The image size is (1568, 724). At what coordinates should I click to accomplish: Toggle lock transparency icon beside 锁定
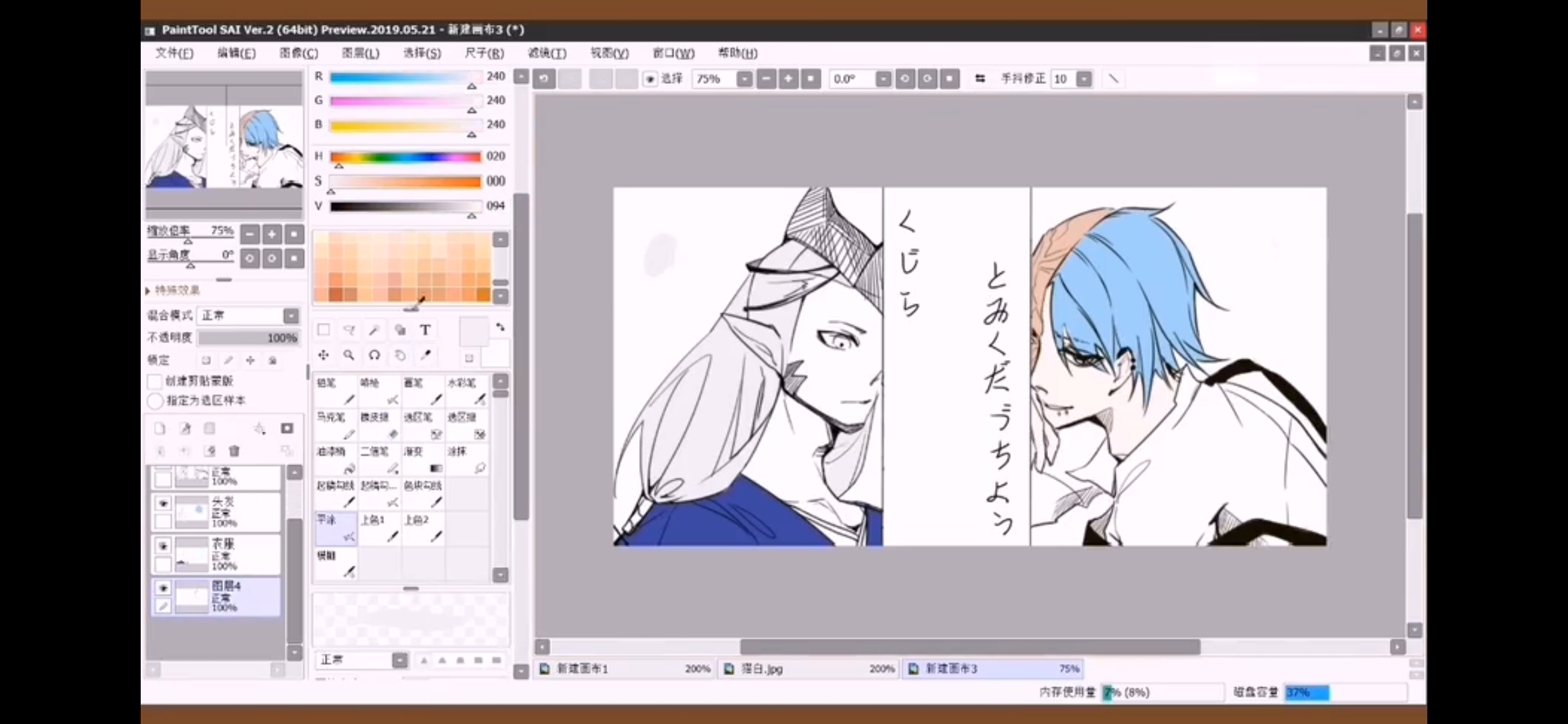[206, 360]
